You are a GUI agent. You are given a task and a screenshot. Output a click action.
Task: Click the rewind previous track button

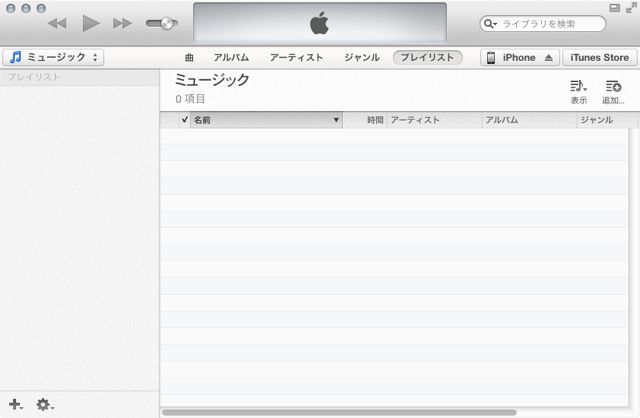[57, 24]
